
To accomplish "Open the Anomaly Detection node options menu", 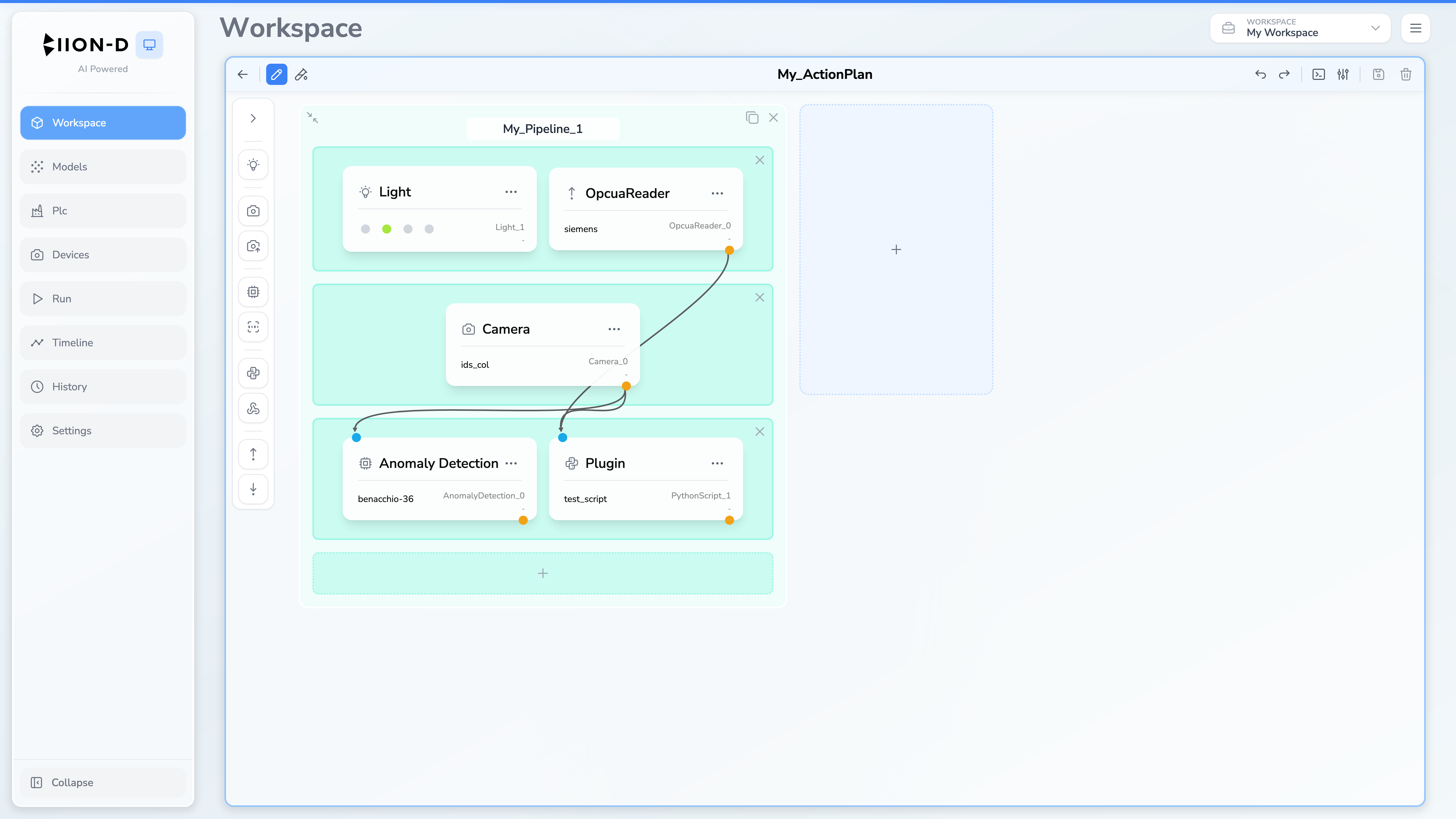I will 511,464.
